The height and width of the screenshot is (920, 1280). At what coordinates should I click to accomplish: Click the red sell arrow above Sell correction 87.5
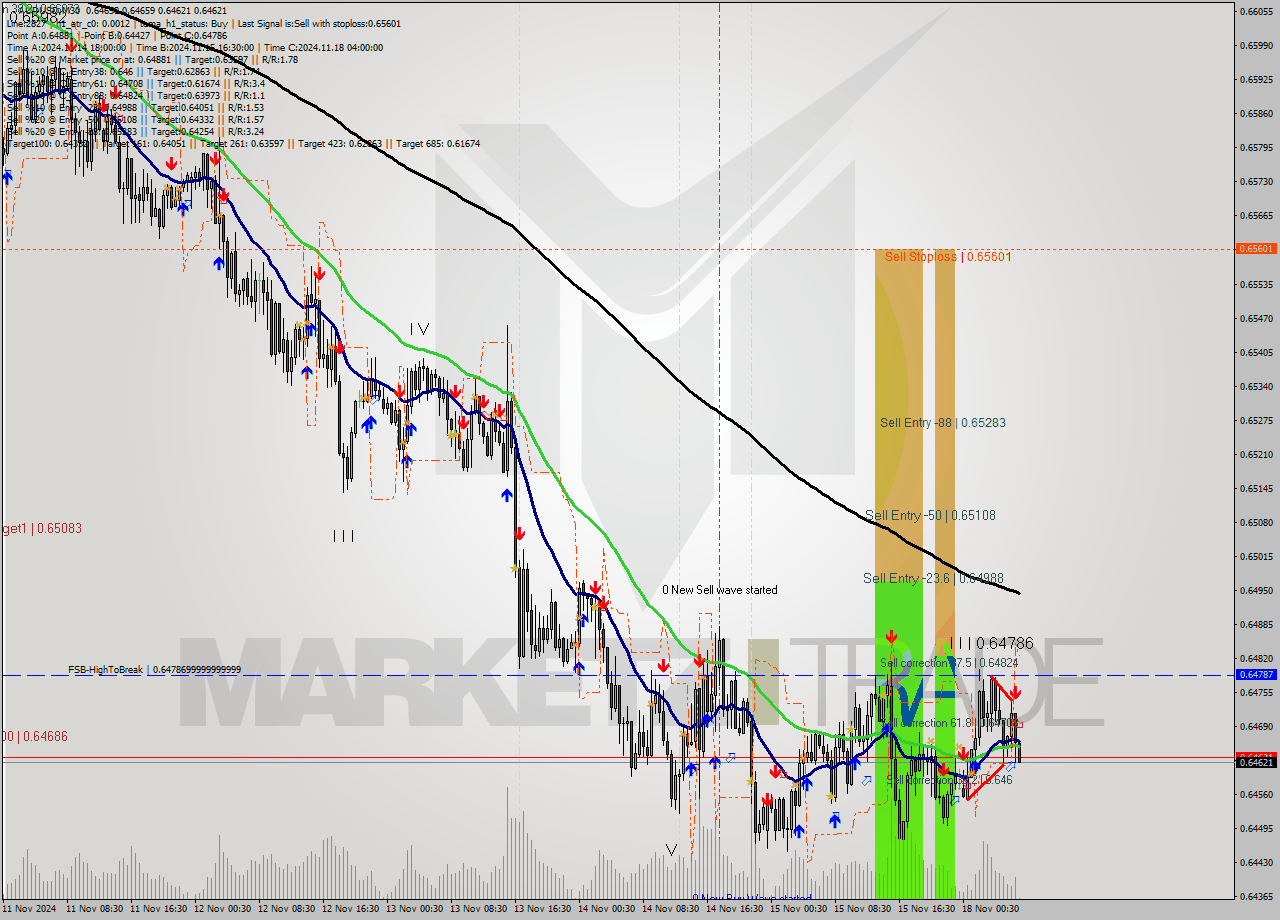point(890,636)
